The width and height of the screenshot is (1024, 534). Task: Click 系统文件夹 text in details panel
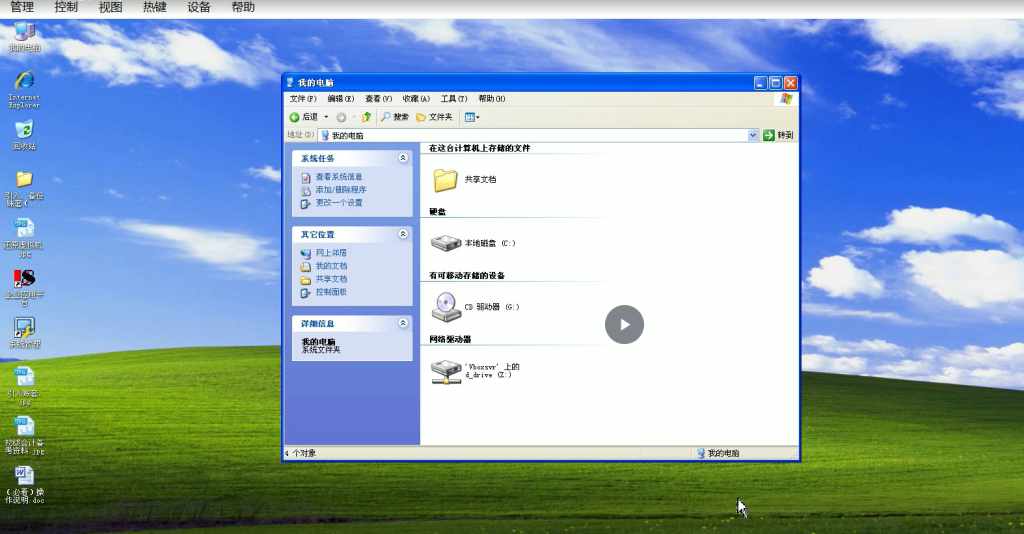coord(321,350)
